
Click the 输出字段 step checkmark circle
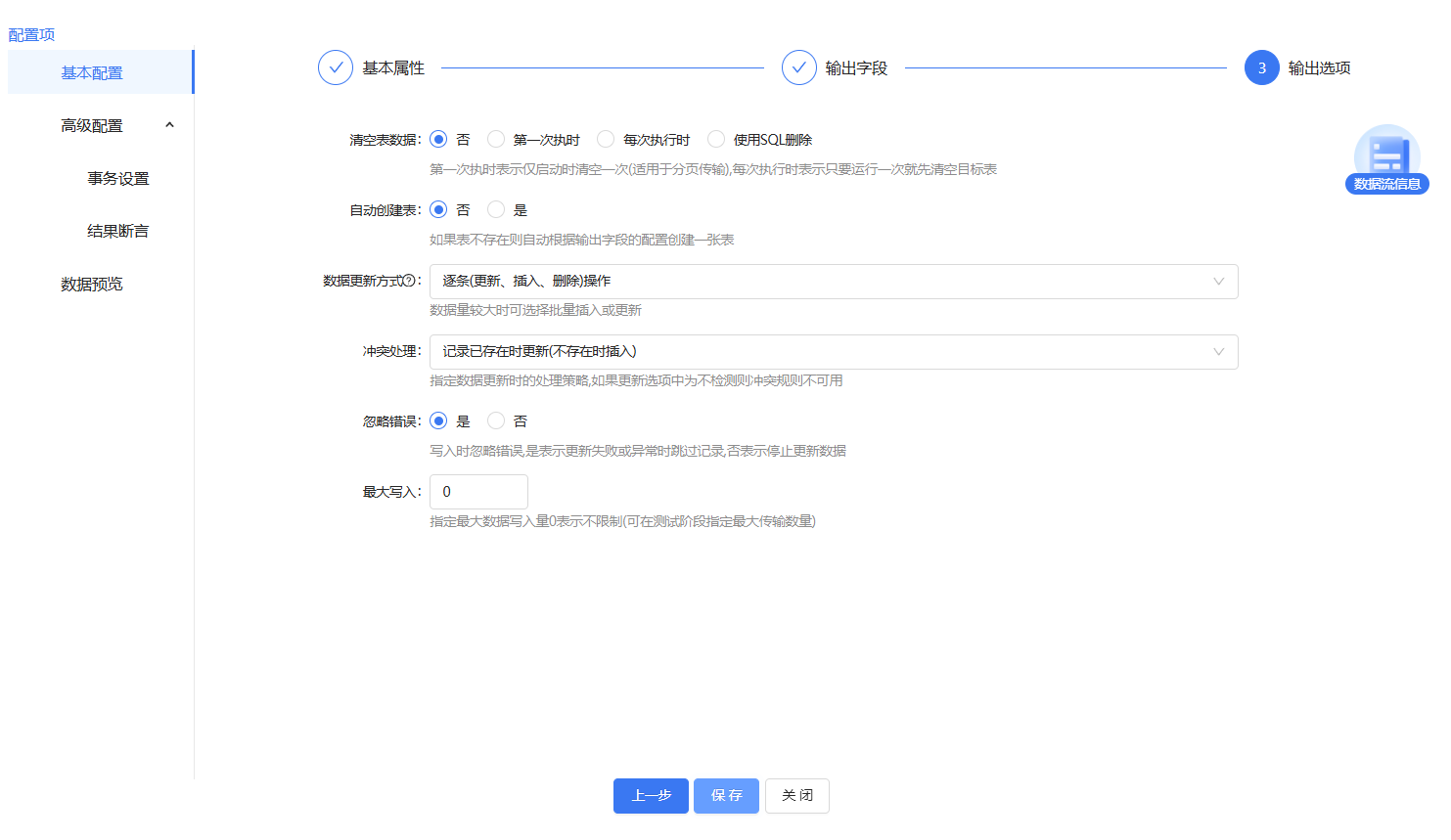799,67
